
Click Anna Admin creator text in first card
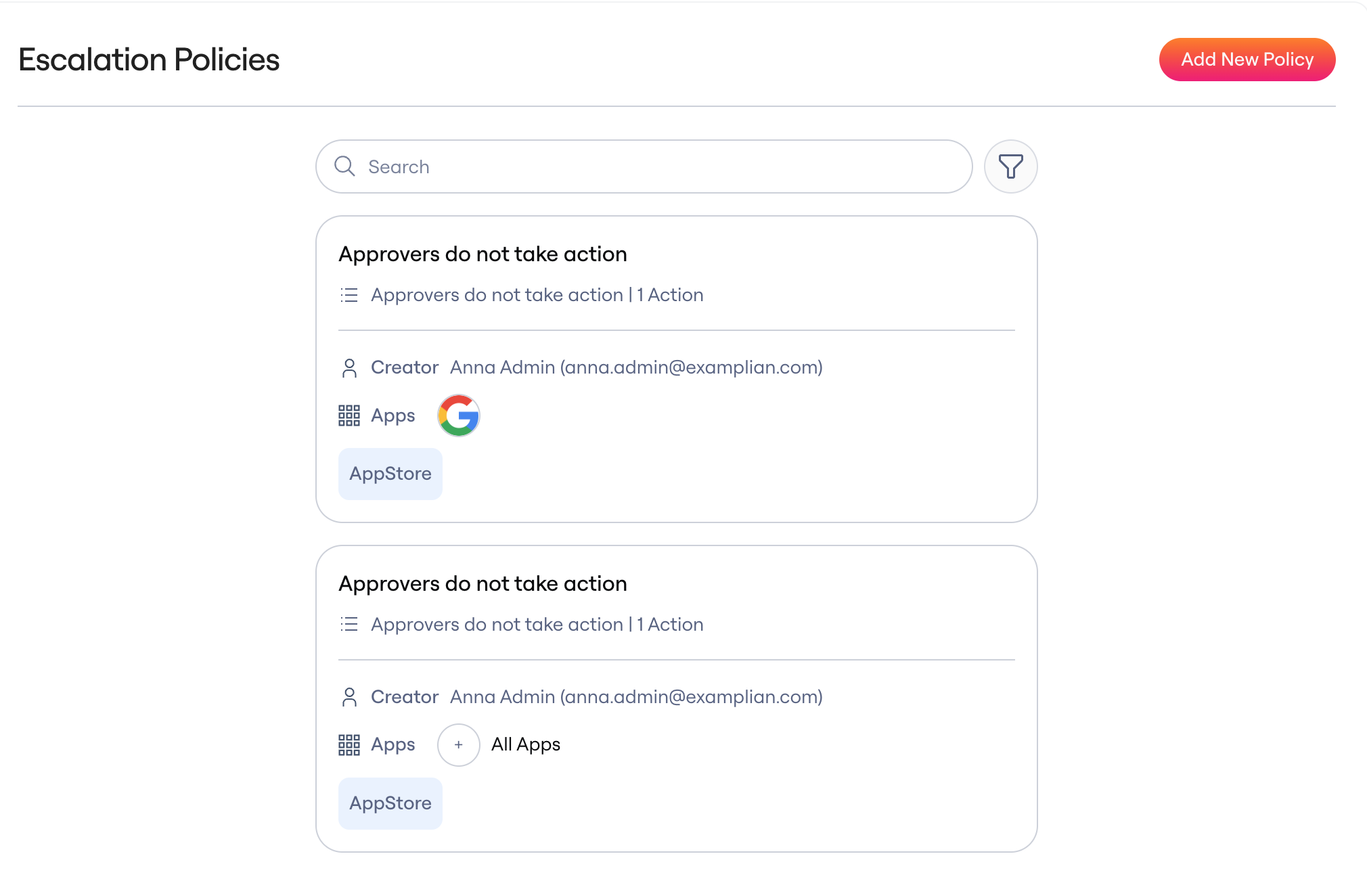point(636,367)
